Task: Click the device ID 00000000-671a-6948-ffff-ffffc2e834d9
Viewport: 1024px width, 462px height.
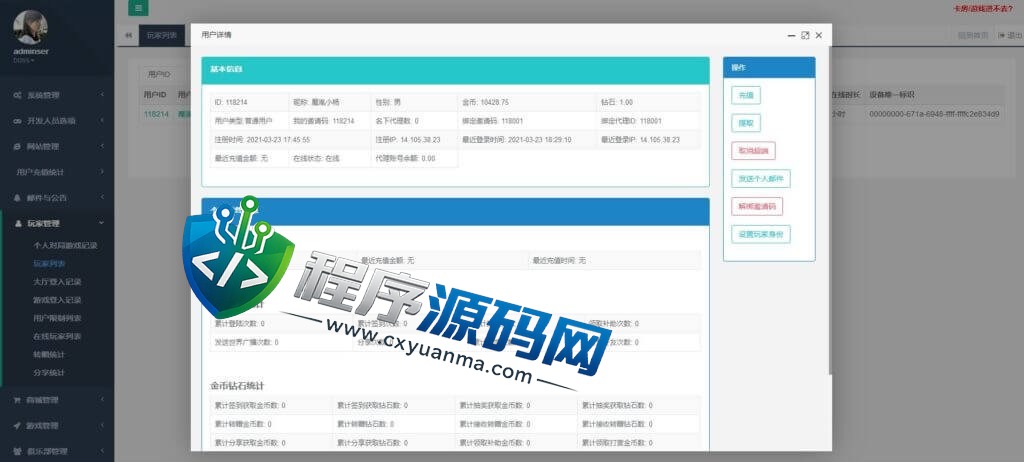Action: coord(934,114)
